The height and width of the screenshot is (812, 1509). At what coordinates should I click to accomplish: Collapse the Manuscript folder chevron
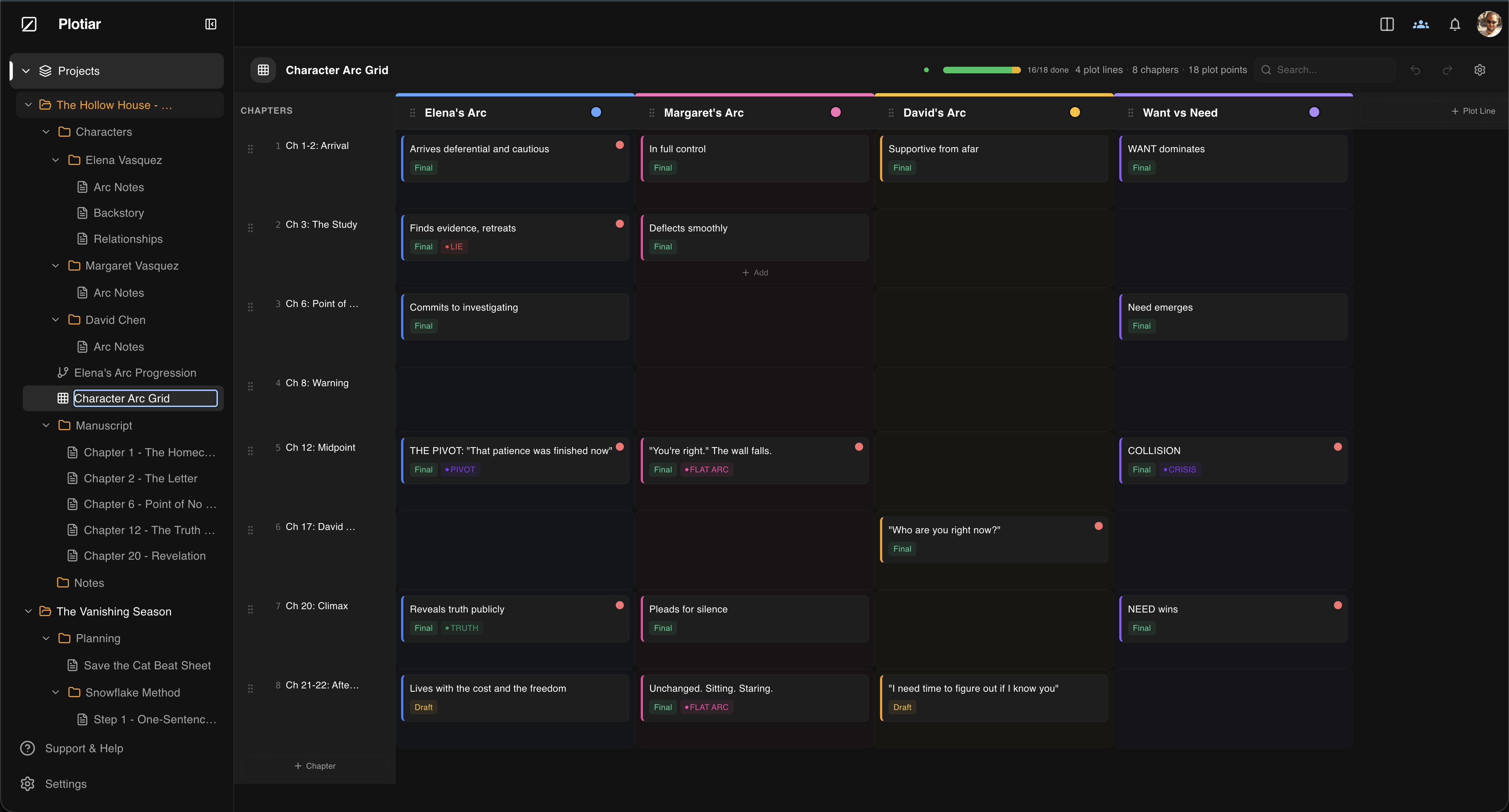pyautogui.click(x=46, y=425)
